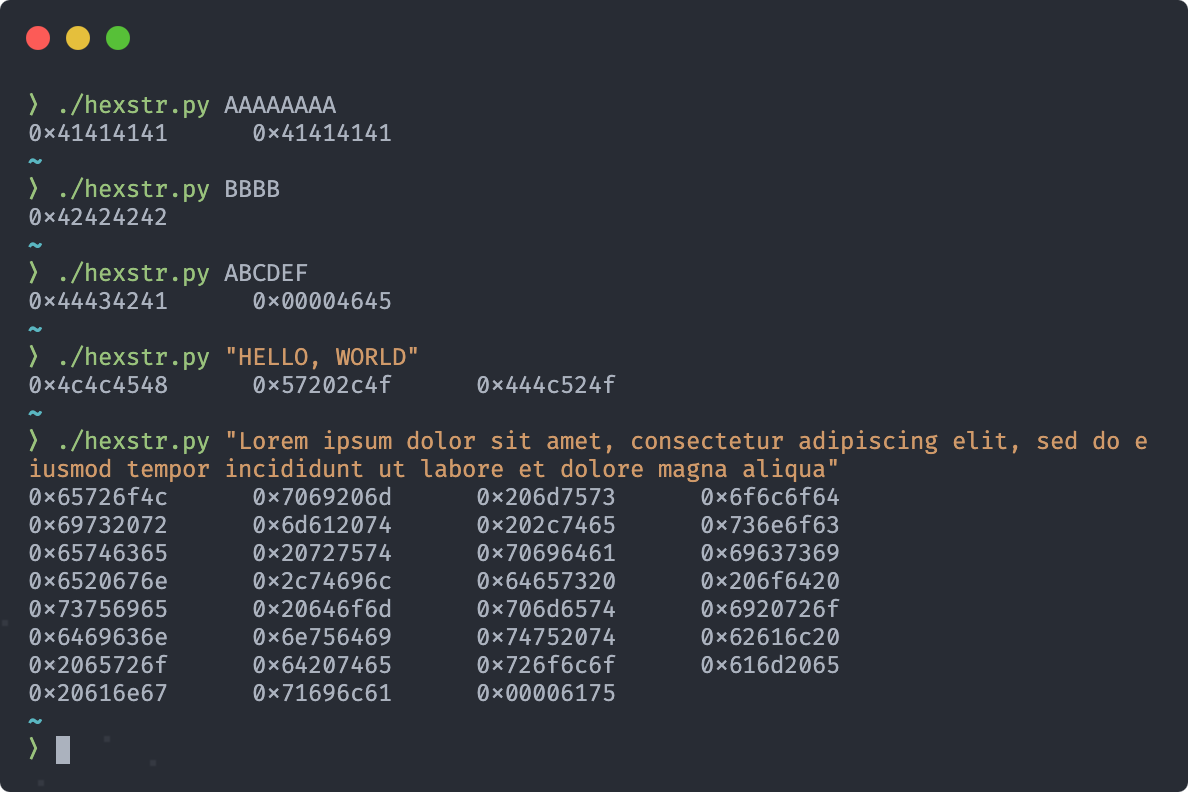Click the 0x00006175 final hex value
The image size is (1188, 792).
pyautogui.click(x=546, y=693)
